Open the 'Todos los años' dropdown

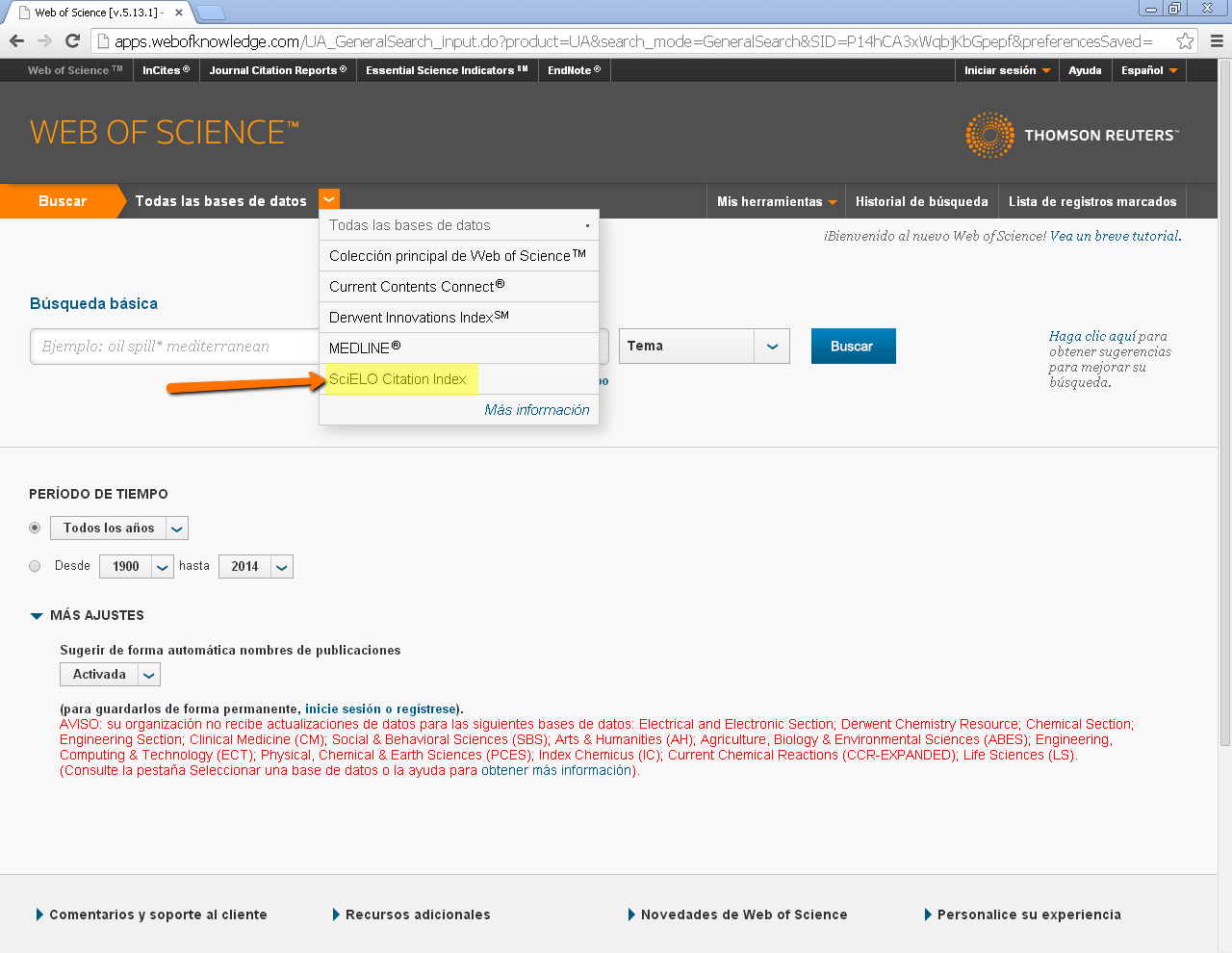pyautogui.click(x=119, y=528)
